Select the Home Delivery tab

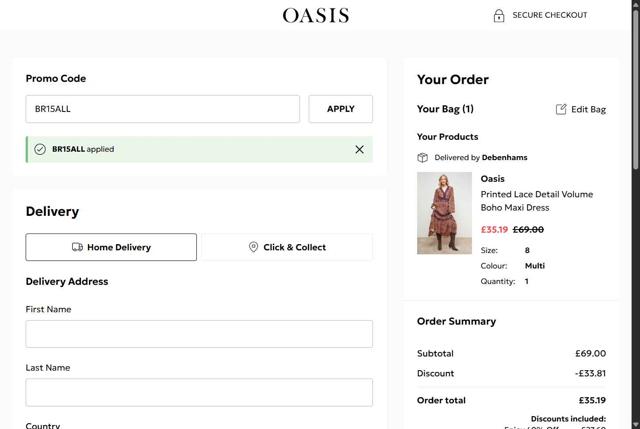pyautogui.click(x=111, y=247)
